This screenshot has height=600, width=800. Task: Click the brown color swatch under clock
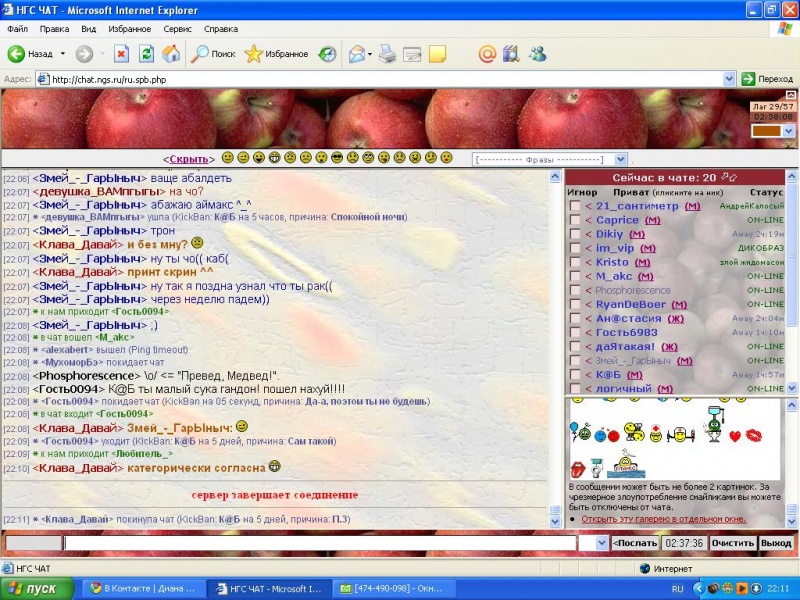(765, 131)
